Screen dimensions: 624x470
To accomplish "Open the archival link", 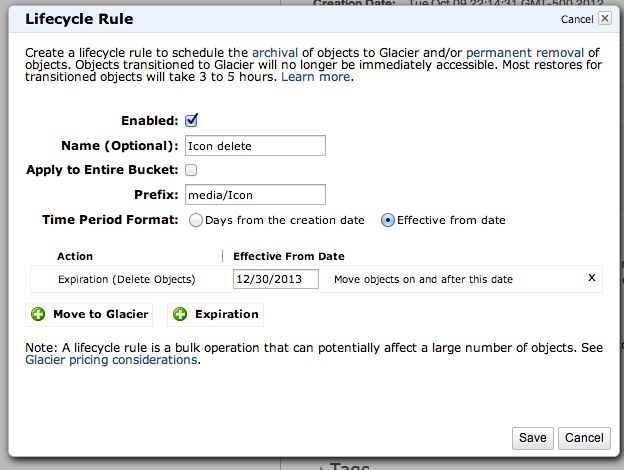I will (275, 53).
